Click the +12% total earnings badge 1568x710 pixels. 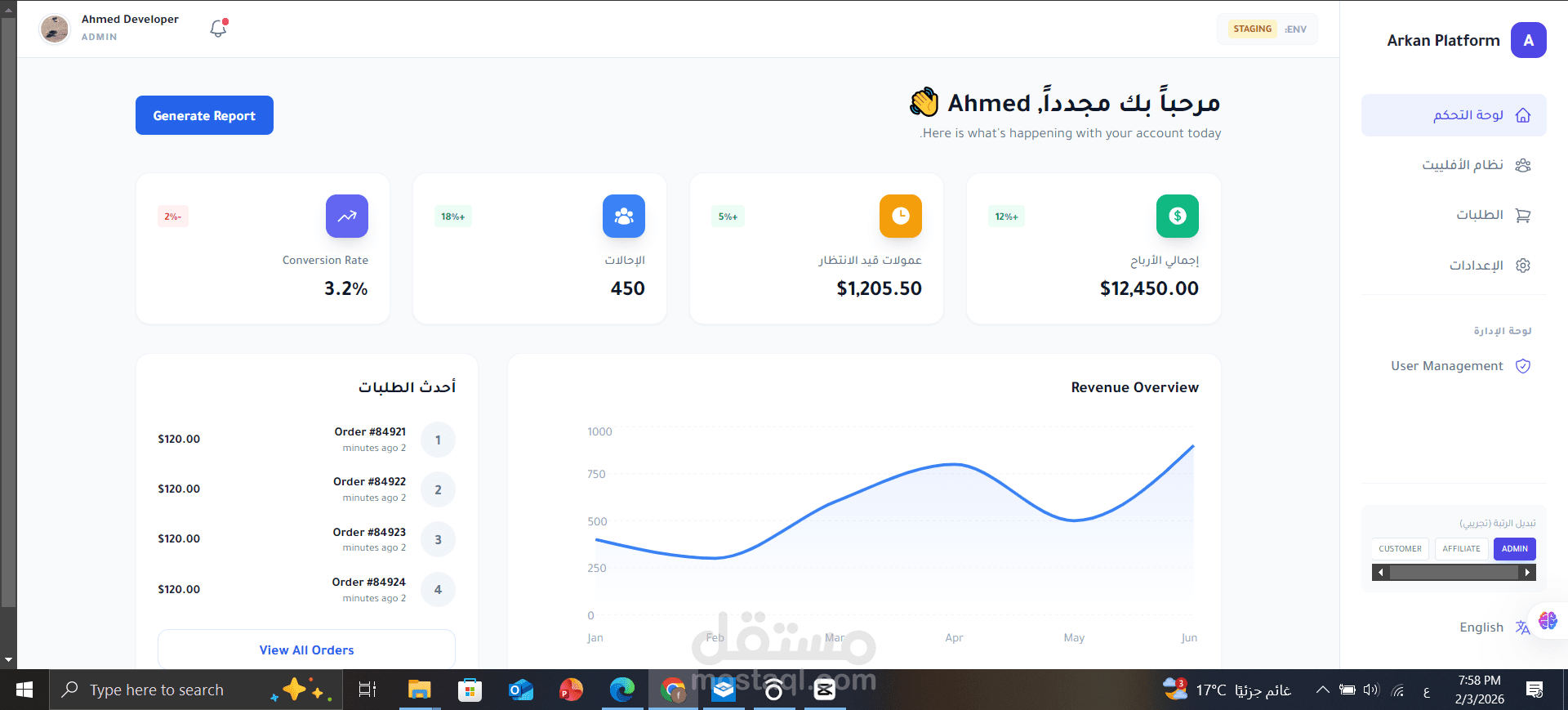tap(1006, 217)
